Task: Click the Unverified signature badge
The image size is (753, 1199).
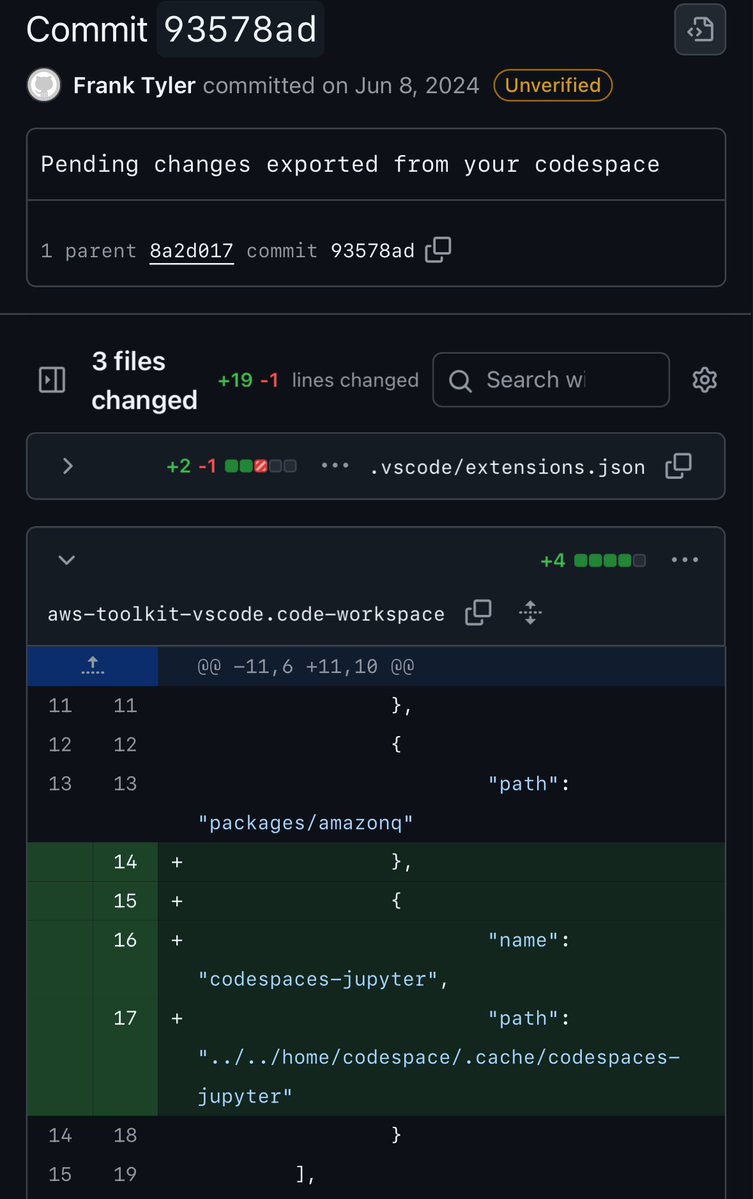Action: coord(553,85)
